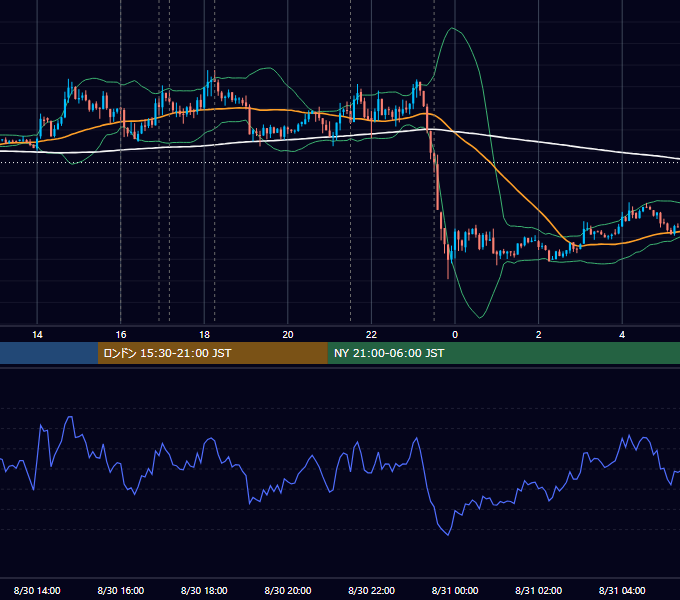Click the lowest oscillator point near midnight
Screen dimensions: 680x600
point(448,535)
